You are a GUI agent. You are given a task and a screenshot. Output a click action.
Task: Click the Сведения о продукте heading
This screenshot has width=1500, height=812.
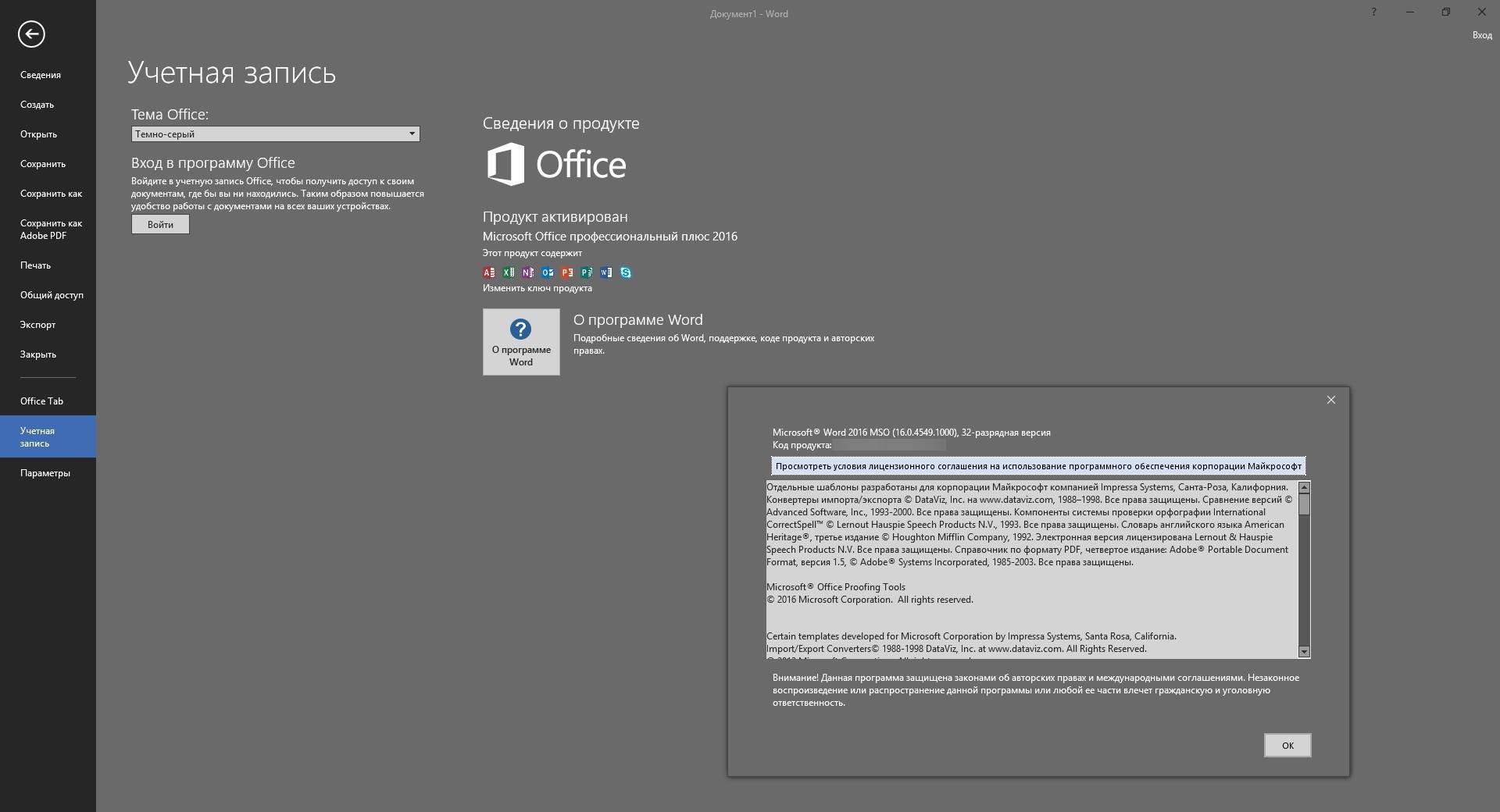coord(560,123)
